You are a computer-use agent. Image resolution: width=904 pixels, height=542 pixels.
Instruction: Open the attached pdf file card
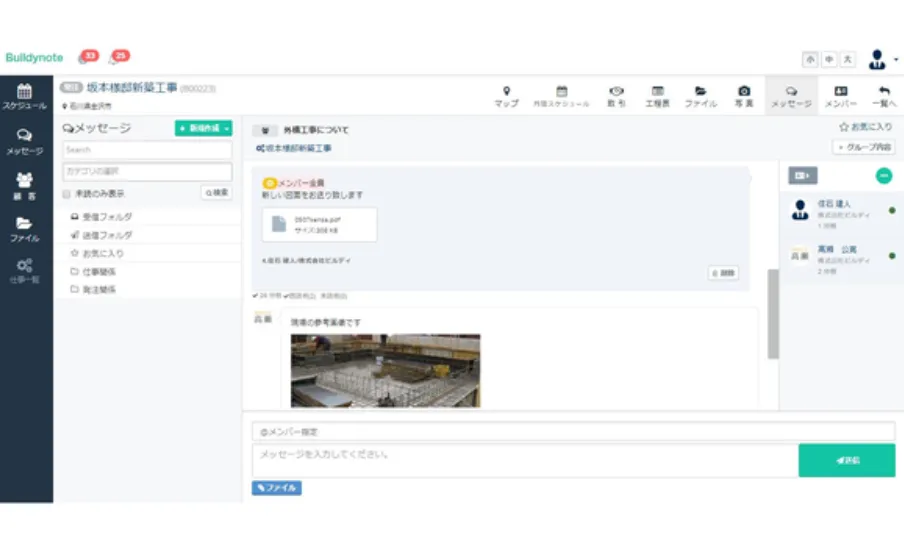pos(319,224)
